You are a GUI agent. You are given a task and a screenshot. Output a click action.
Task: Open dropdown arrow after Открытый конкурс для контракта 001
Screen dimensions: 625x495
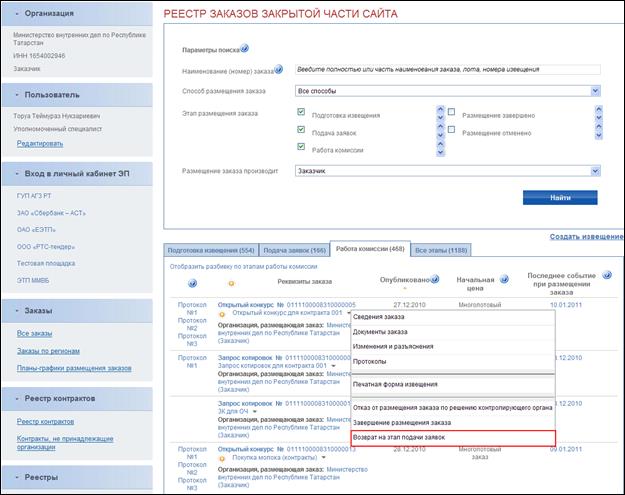[x=348, y=313]
